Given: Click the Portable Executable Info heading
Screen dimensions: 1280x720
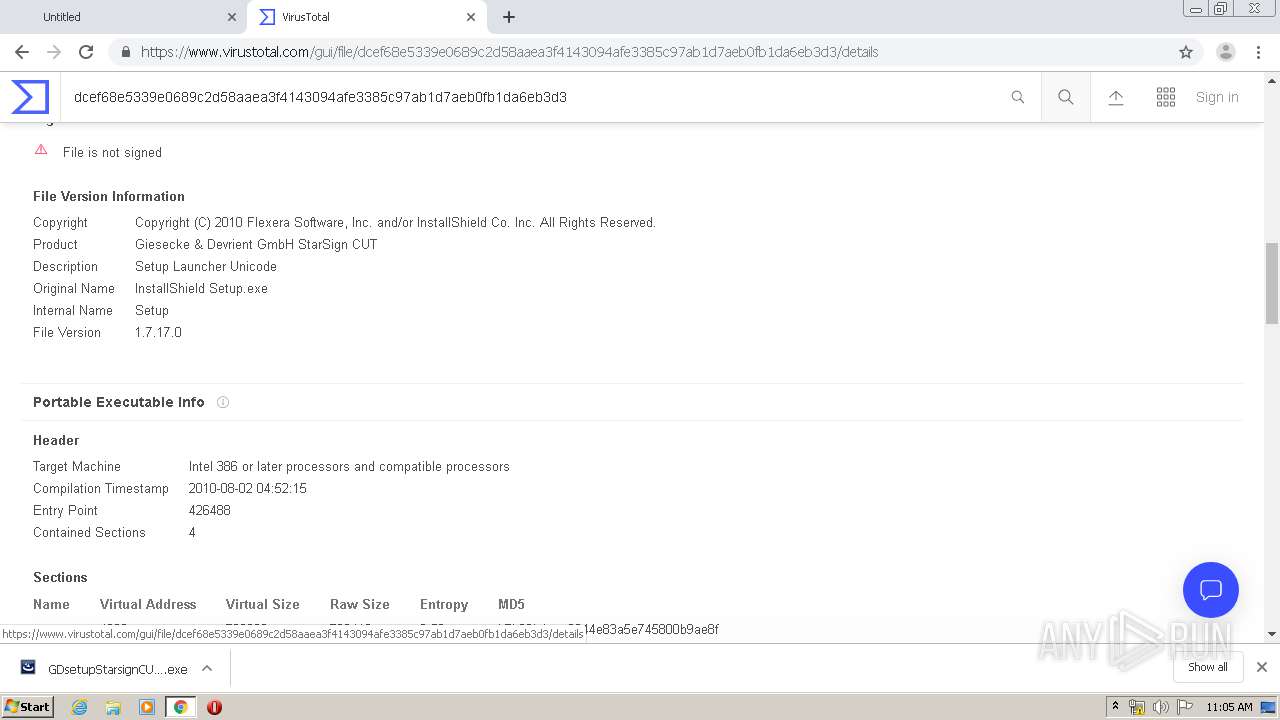Looking at the screenshot, I should click(119, 402).
